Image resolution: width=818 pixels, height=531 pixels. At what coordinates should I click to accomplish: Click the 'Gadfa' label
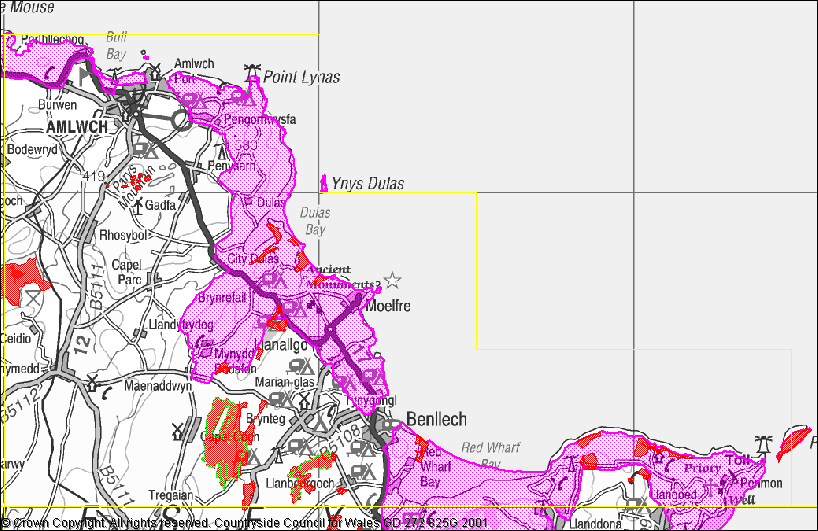tap(160, 206)
